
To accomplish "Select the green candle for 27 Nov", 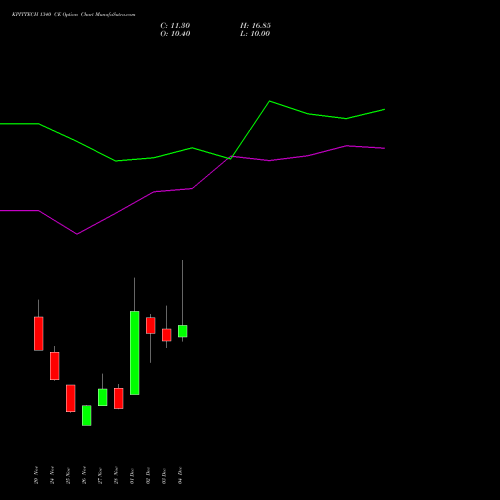I will point(103,397).
